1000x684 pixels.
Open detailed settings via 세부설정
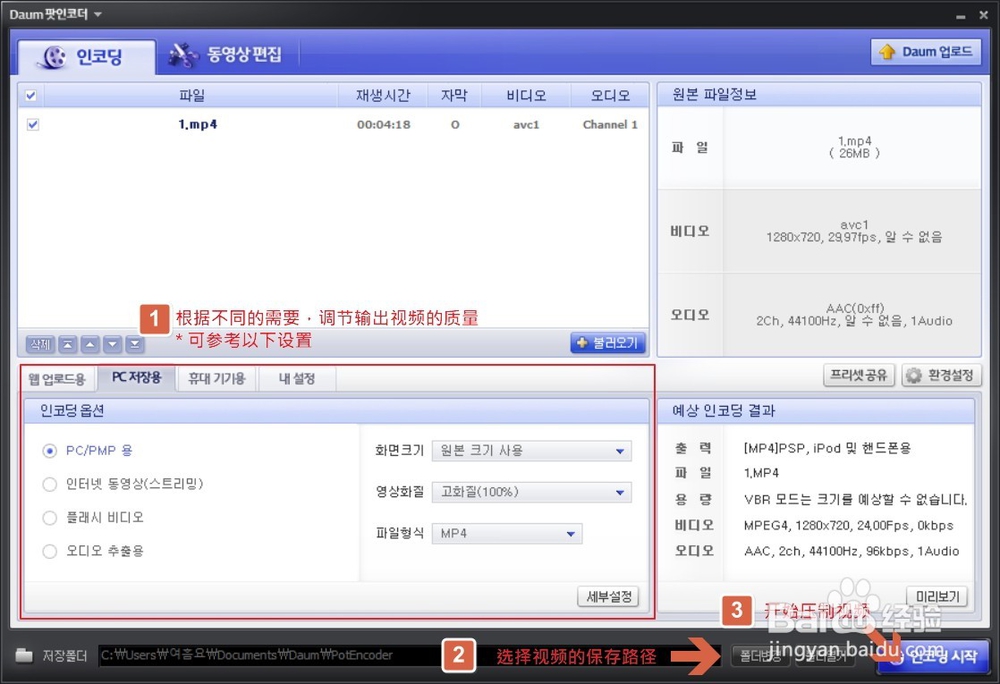608,596
